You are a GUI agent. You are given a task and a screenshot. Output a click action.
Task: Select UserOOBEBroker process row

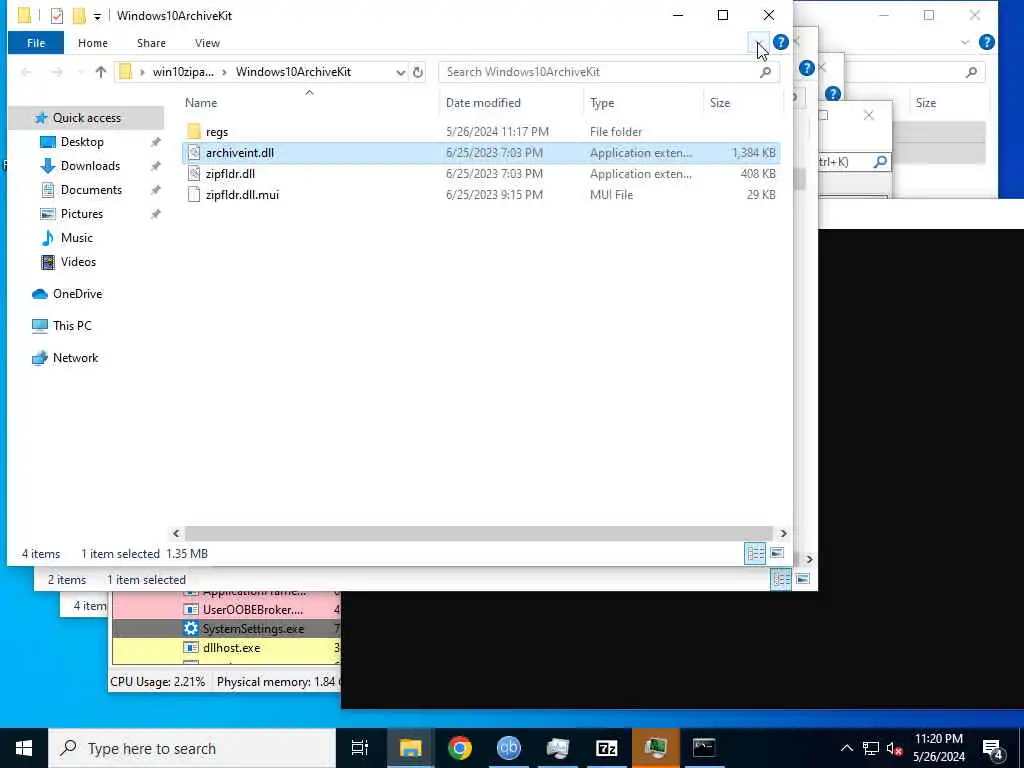[226, 610]
